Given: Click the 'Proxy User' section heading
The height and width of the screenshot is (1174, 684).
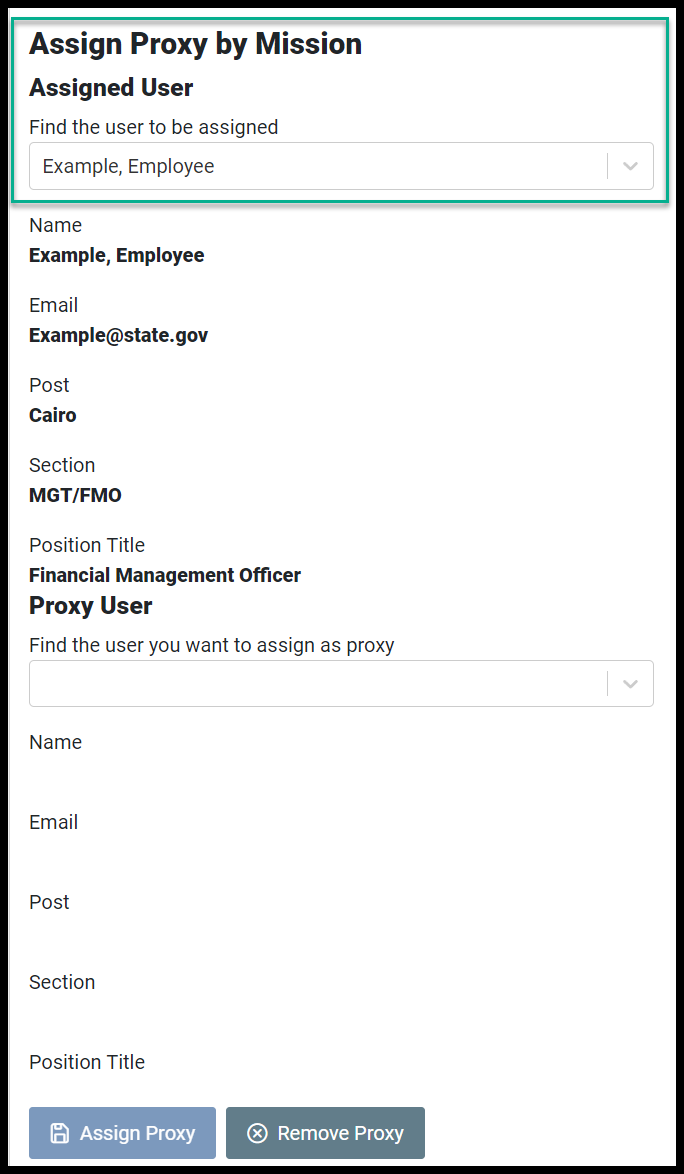Looking at the screenshot, I should 91,605.
